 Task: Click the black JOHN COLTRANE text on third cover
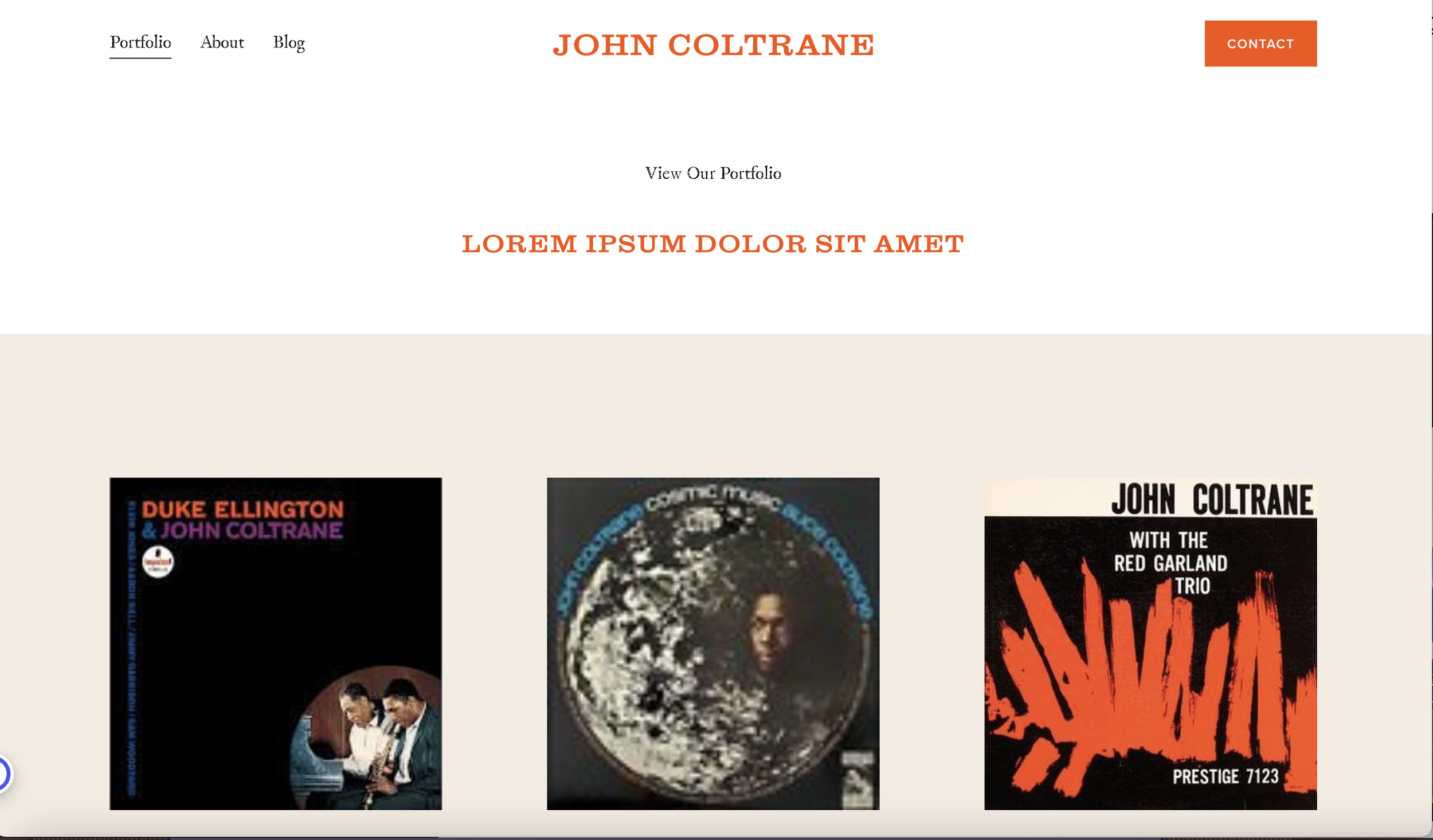coord(1212,500)
